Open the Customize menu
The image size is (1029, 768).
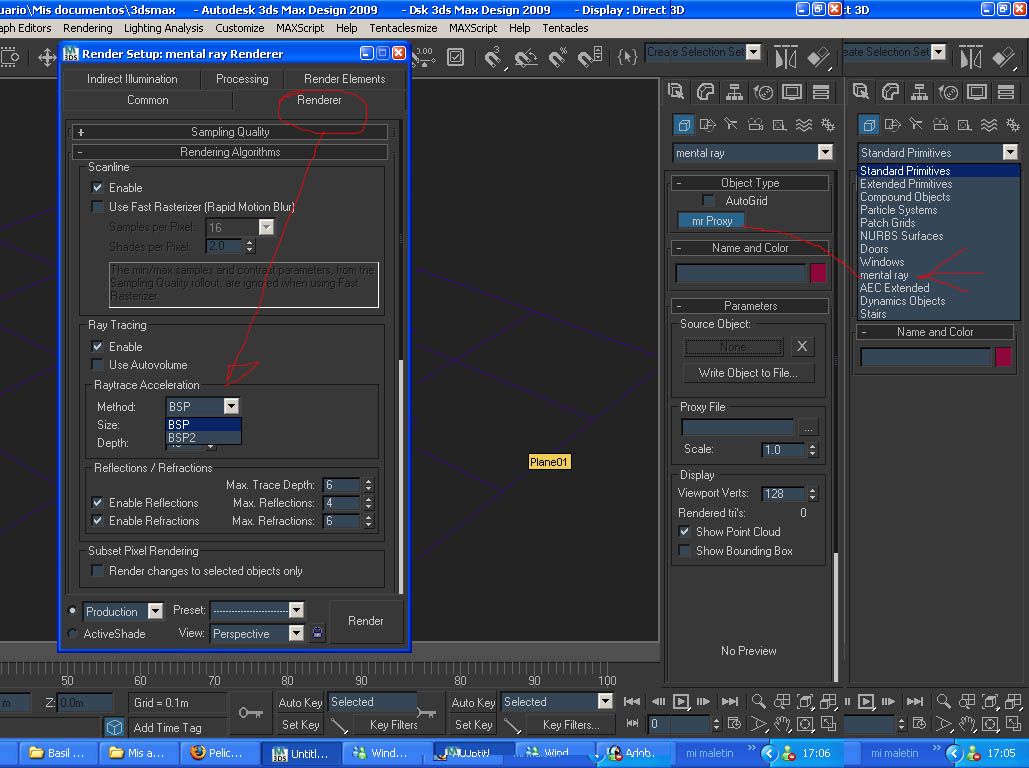tap(240, 28)
